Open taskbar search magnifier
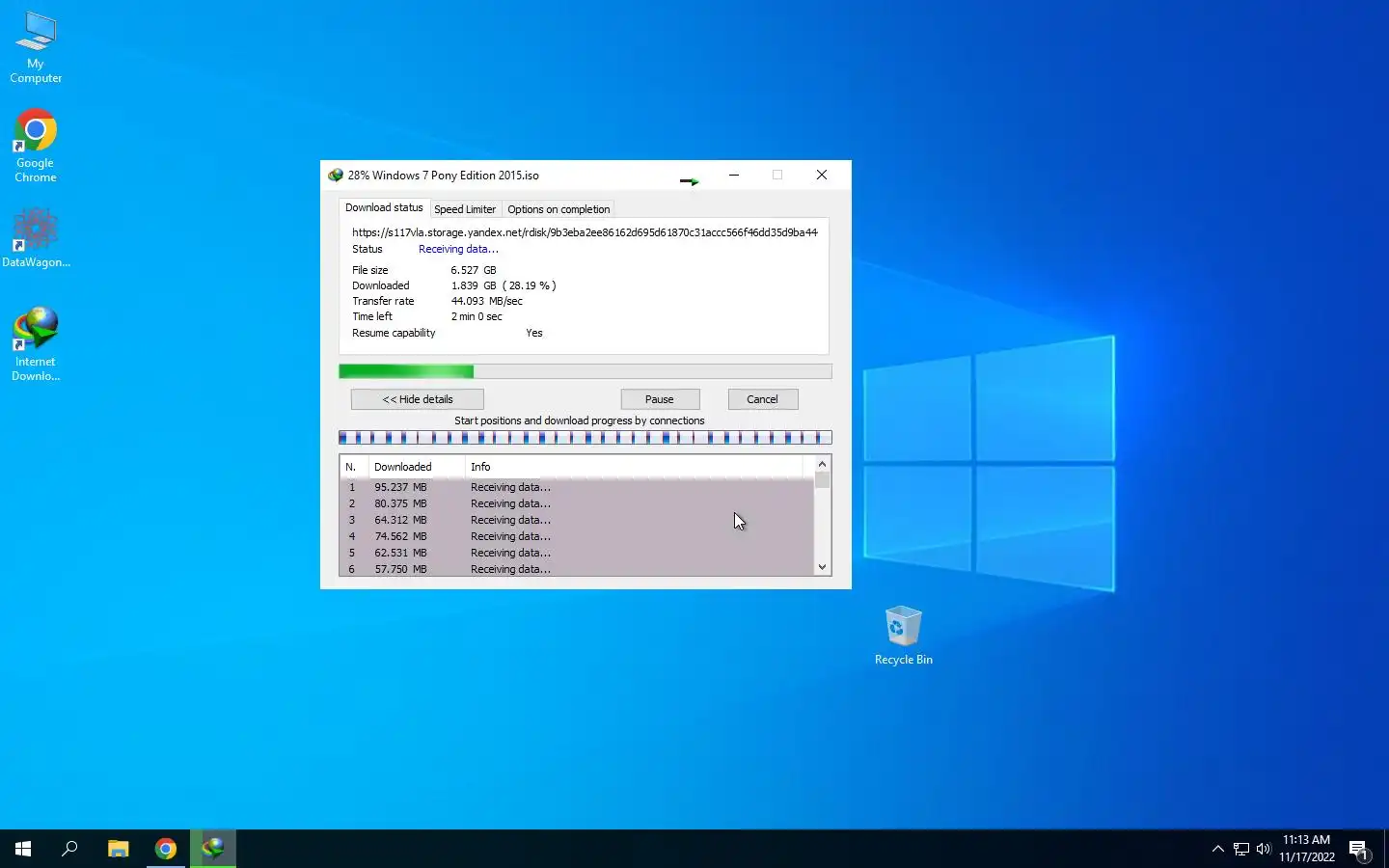Screen dimensions: 1389x868 69,849
